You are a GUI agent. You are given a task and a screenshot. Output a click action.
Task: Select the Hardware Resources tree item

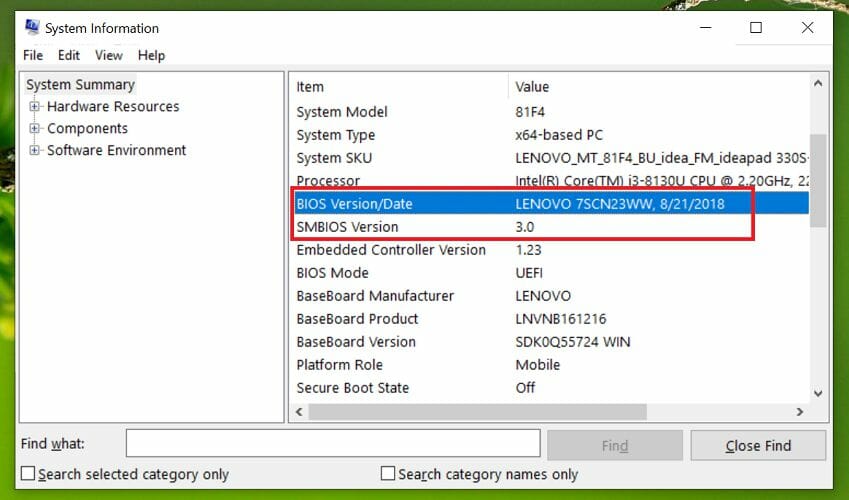coord(113,106)
